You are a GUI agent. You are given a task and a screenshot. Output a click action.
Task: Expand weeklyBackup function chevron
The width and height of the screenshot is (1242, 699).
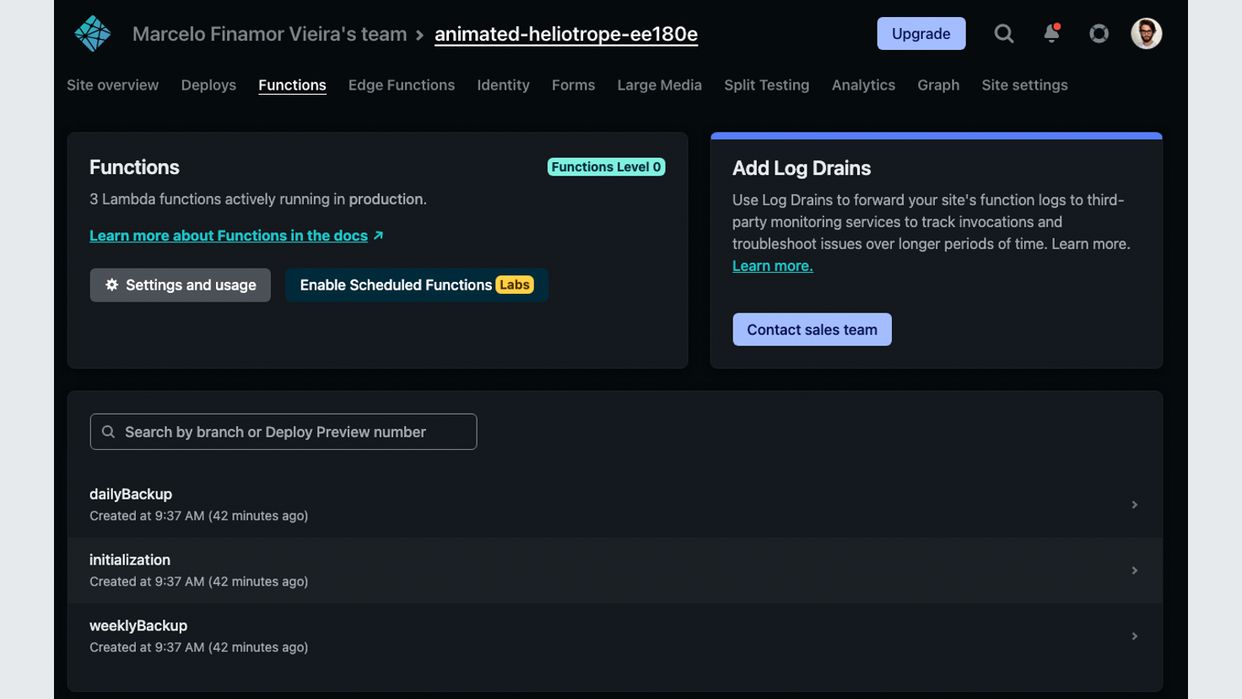pyautogui.click(x=1134, y=636)
